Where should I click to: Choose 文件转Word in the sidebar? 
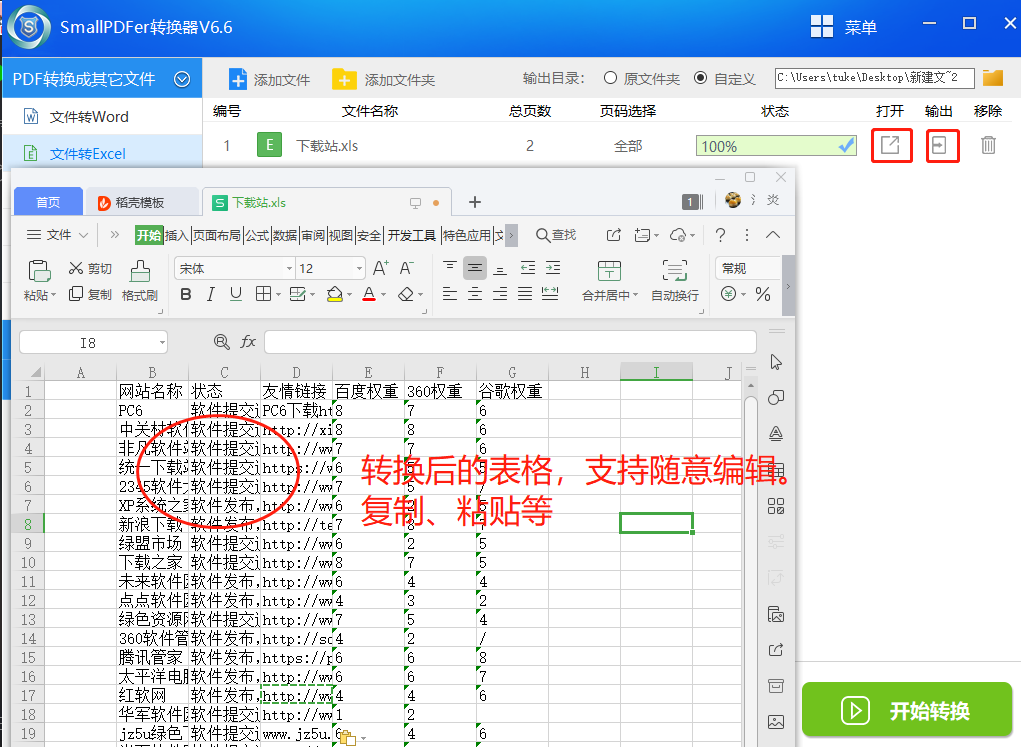[103, 117]
